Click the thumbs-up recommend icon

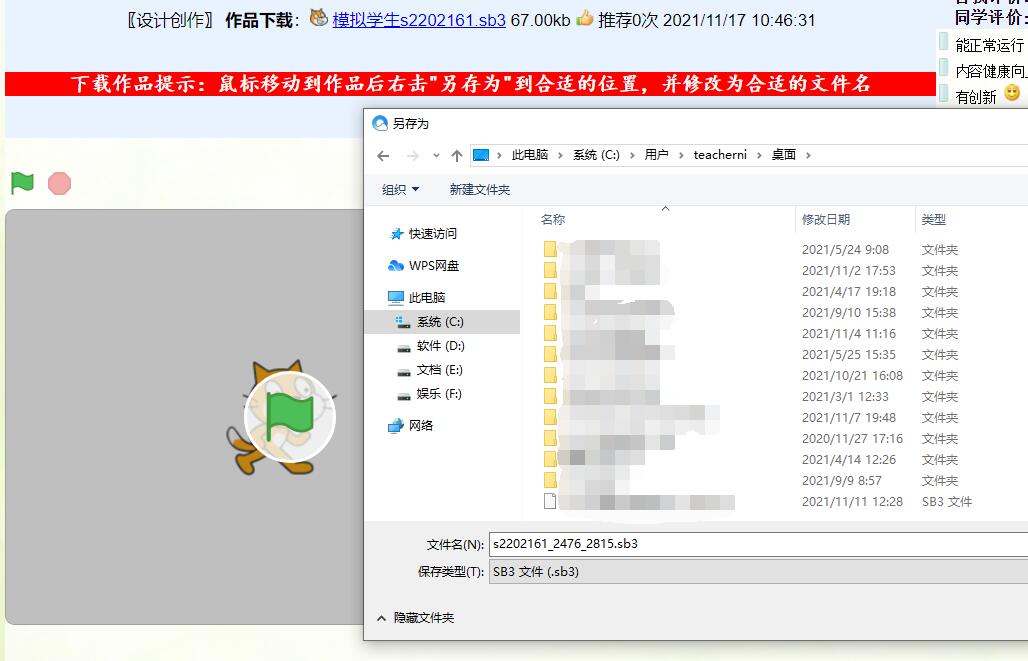tap(584, 18)
